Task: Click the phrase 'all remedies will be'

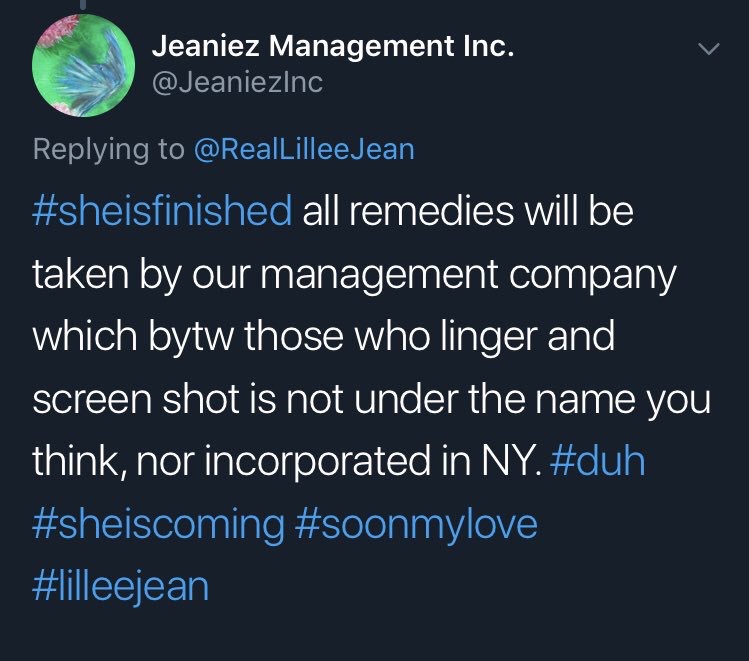Action: (x=468, y=210)
